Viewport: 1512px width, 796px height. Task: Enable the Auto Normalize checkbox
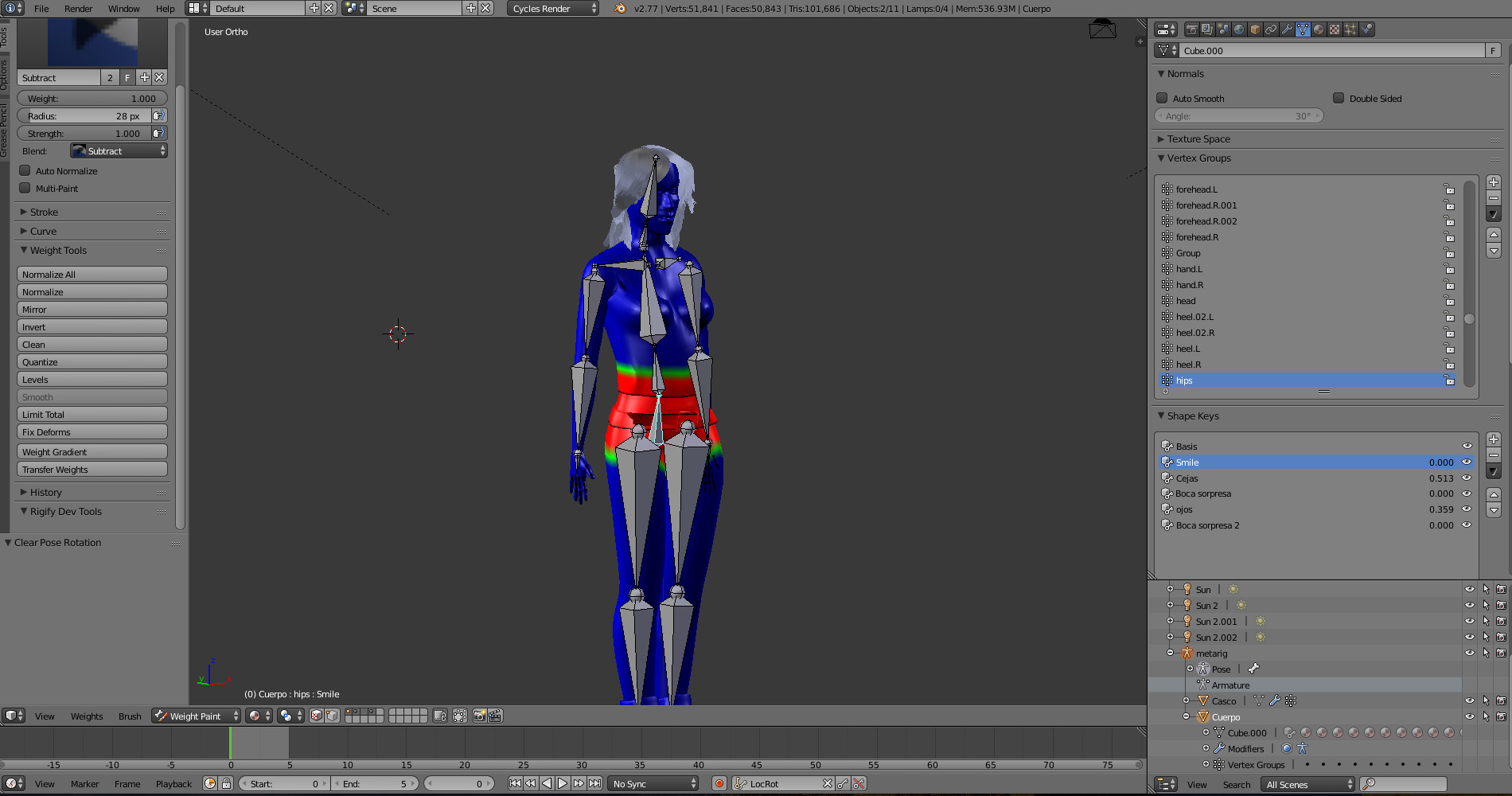click(25, 171)
